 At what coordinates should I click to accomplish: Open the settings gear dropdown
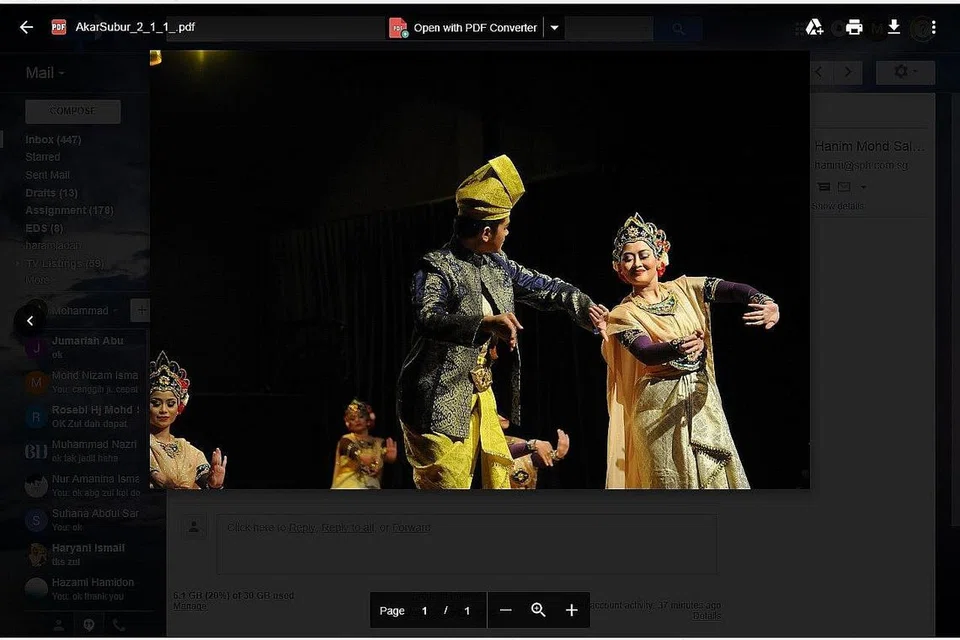pos(905,72)
